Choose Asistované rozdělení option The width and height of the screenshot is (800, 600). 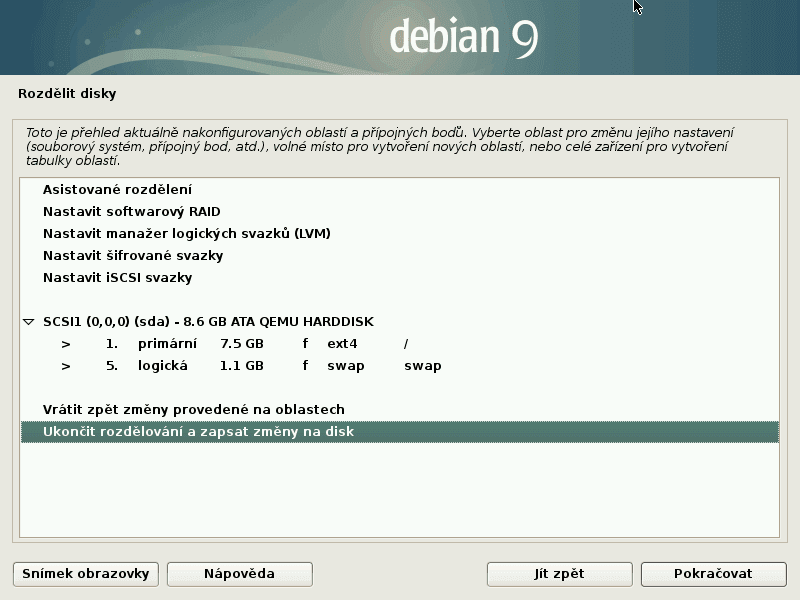point(400,190)
